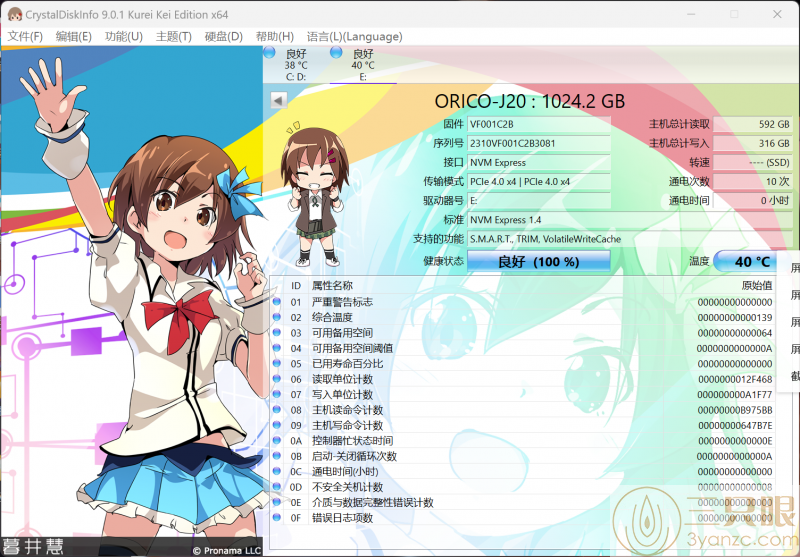Click the previous disk arrow button
This screenshot has height=557, width=800.
[278, 100]
